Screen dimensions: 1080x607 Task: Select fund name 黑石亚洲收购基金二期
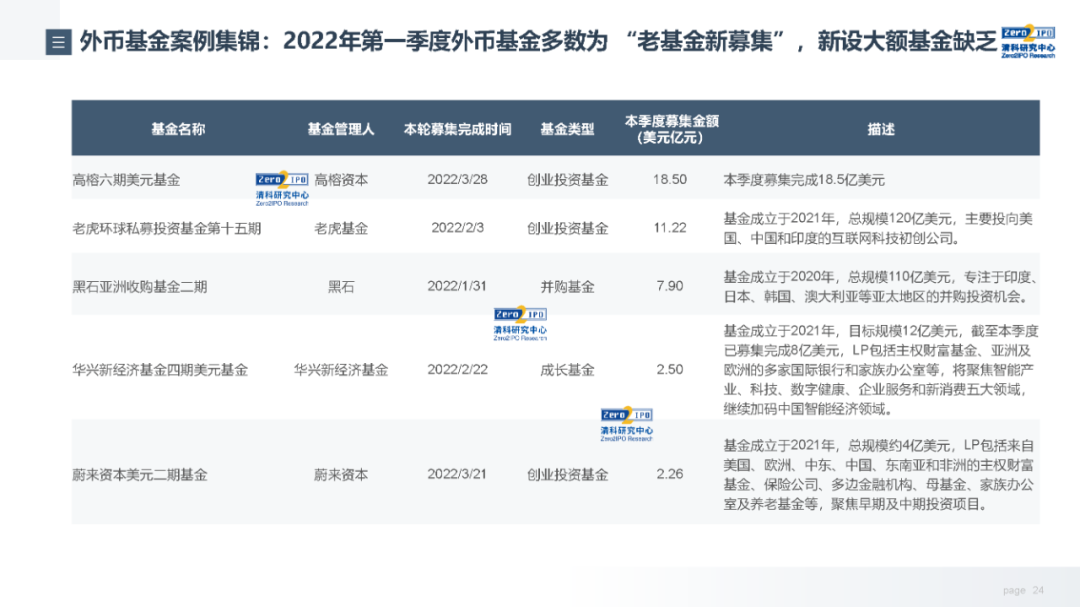140,287
